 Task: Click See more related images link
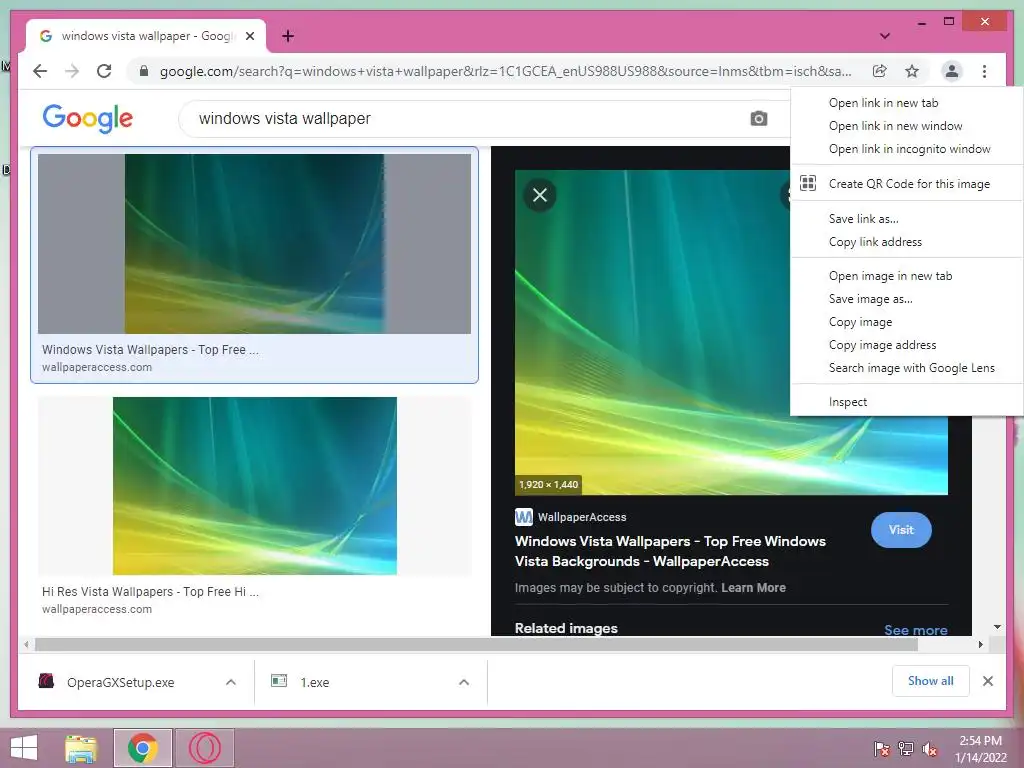click(x=916, y=630)
